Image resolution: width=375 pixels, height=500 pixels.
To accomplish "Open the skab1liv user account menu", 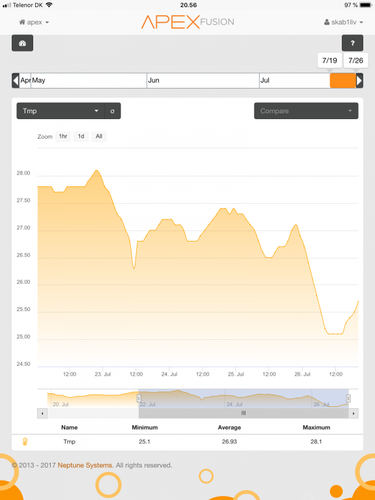I will coord(343,22).
